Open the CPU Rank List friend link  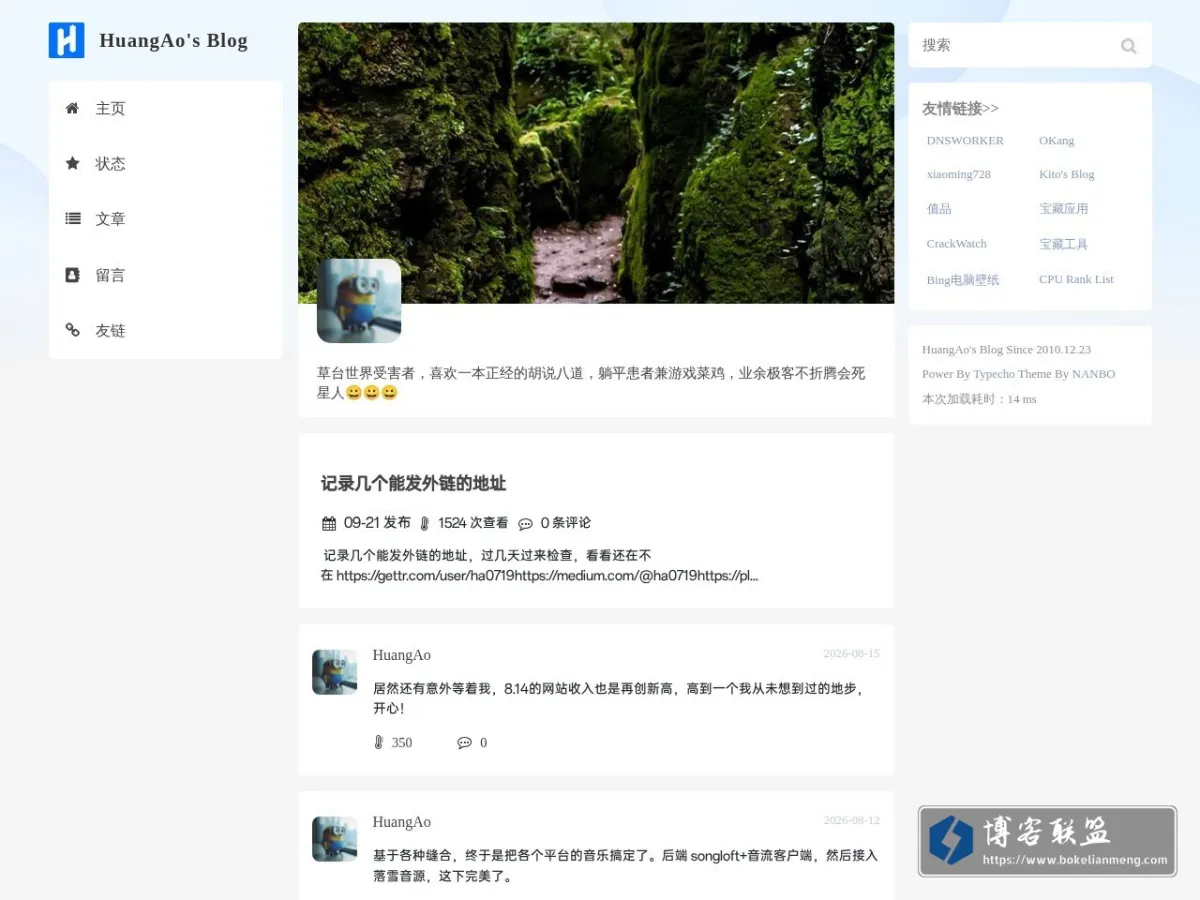tap(1076, 279)
